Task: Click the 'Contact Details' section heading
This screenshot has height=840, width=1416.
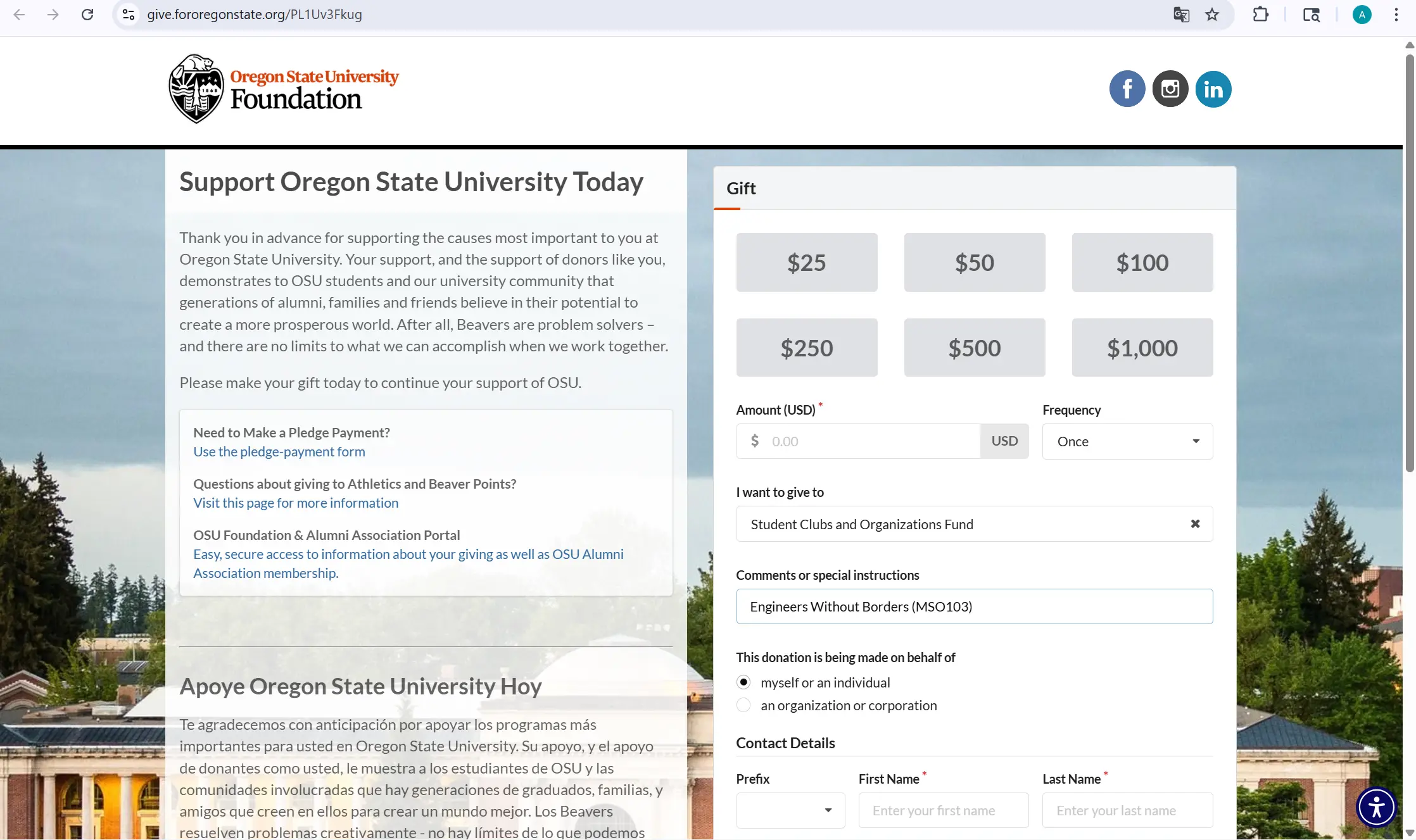Action: pos(785,743)
